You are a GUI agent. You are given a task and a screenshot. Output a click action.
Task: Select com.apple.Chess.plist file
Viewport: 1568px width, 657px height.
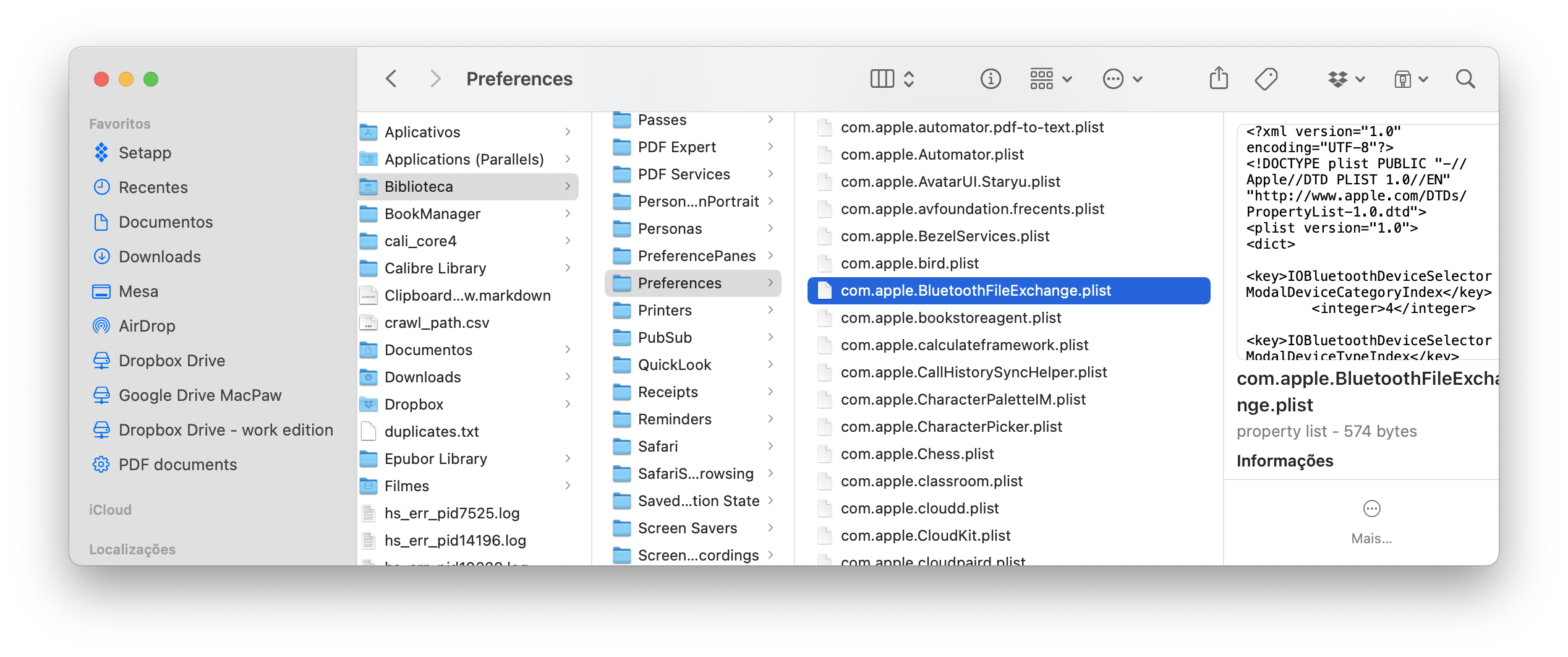click(x=916, y=454)
